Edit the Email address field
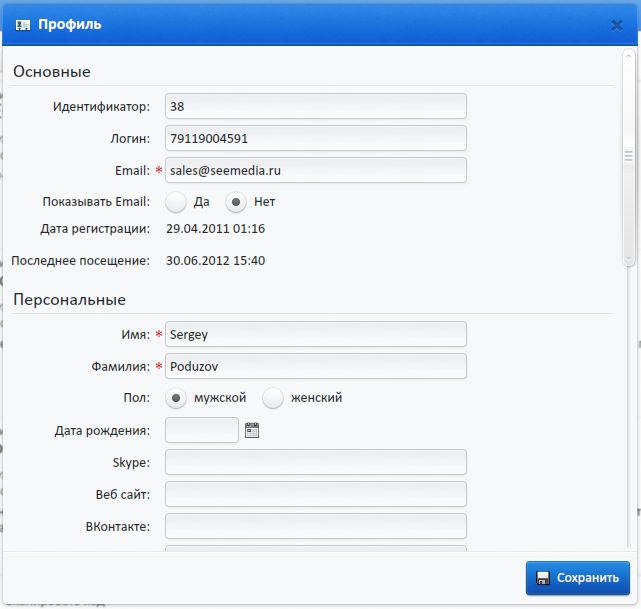Image resolution: width=641 pixels, height=609 pixels. point(316,170)
